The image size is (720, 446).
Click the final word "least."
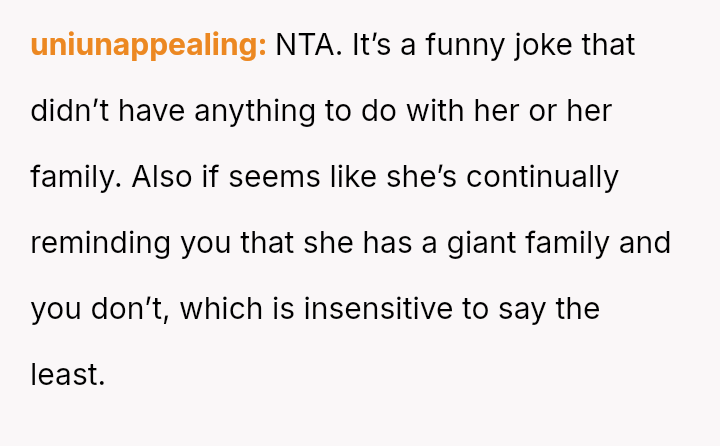click(x=67, y=376)
